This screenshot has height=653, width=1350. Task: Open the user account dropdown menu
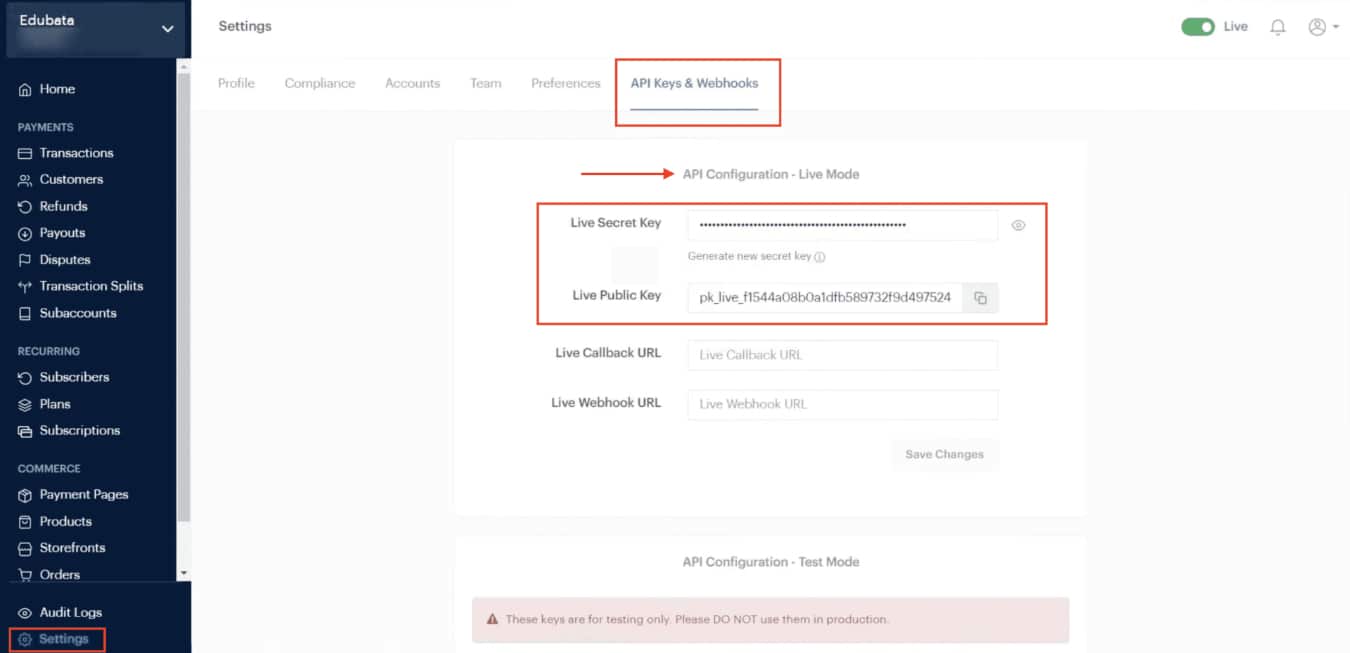pyautogui.click(x=1323, y=28)
